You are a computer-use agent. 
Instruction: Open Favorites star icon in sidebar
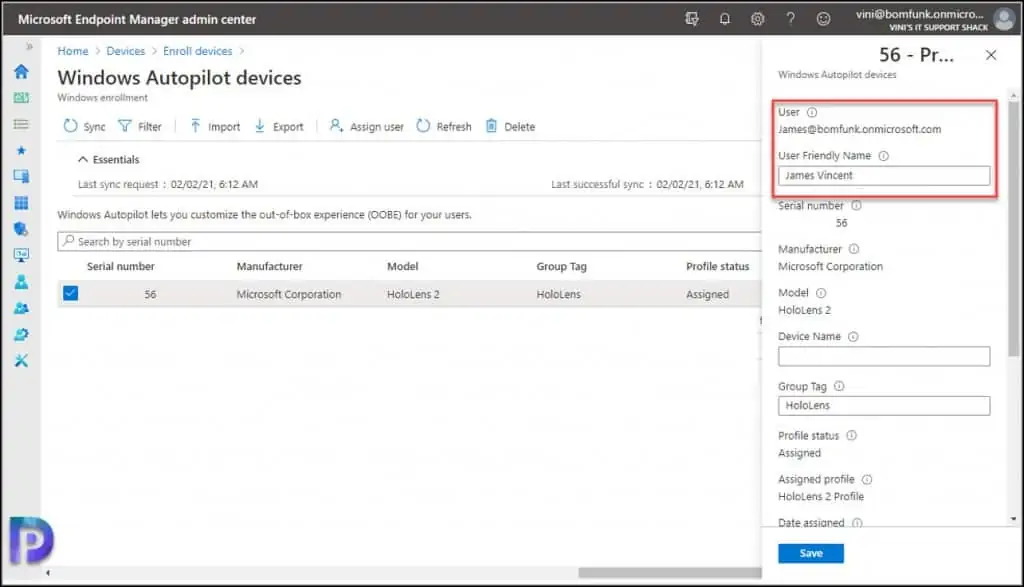(21, 151)
